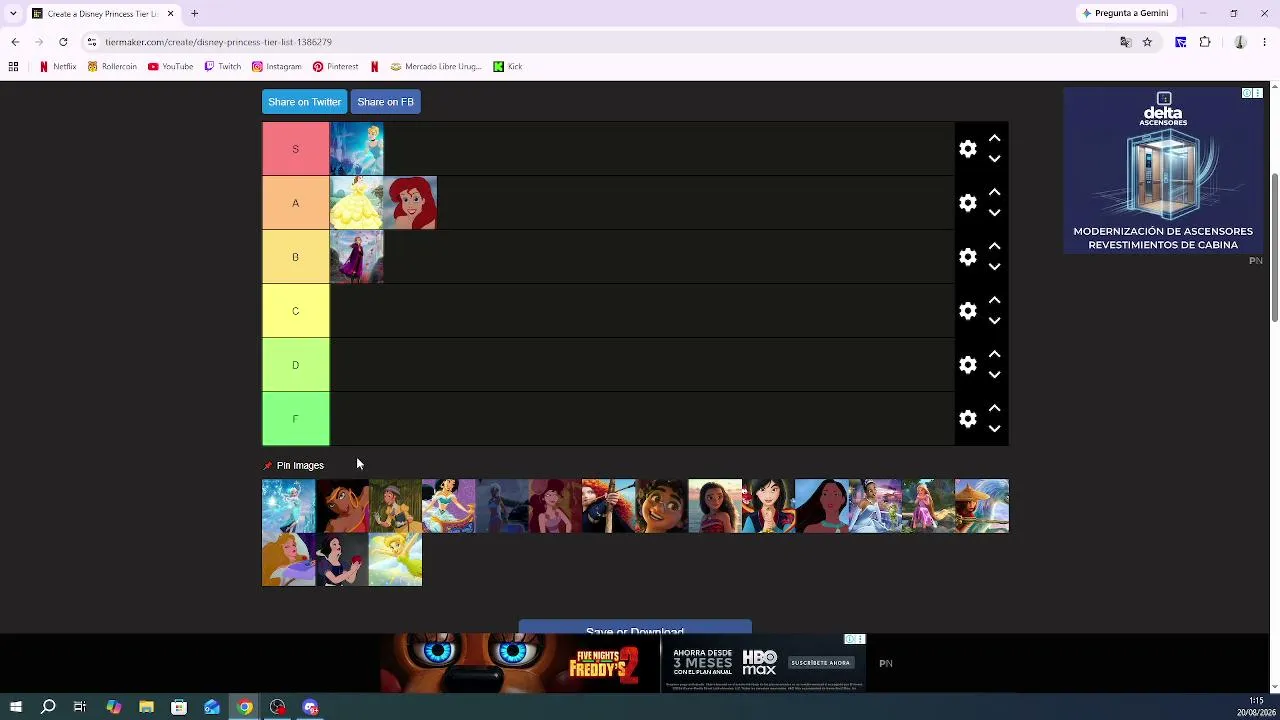Expand the Chrome tab search dropdown
The image size is (1280, 720).
pyautogui.click(x=13, y=13)
